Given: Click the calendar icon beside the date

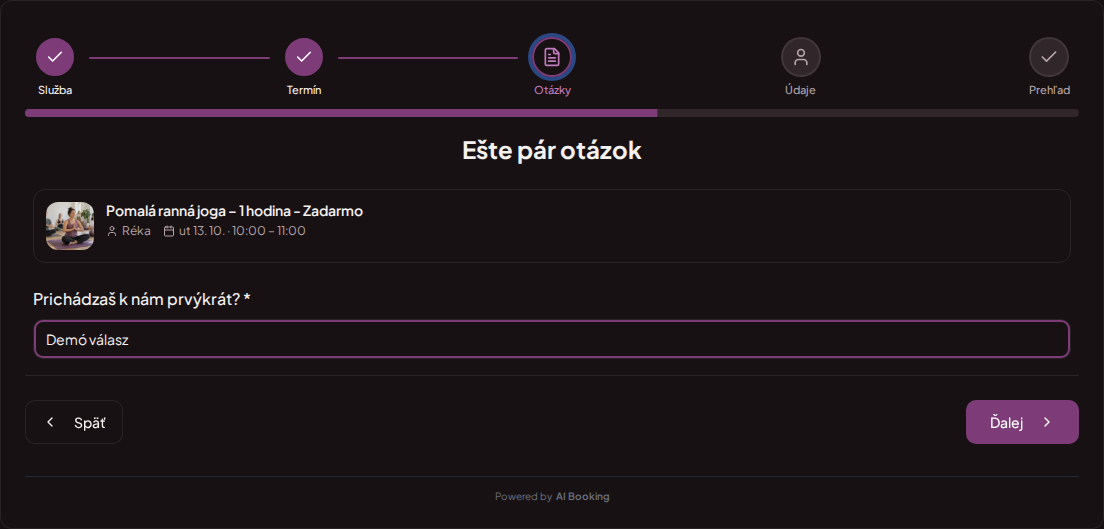Looking at the screenshot, I should click(169, 231).
